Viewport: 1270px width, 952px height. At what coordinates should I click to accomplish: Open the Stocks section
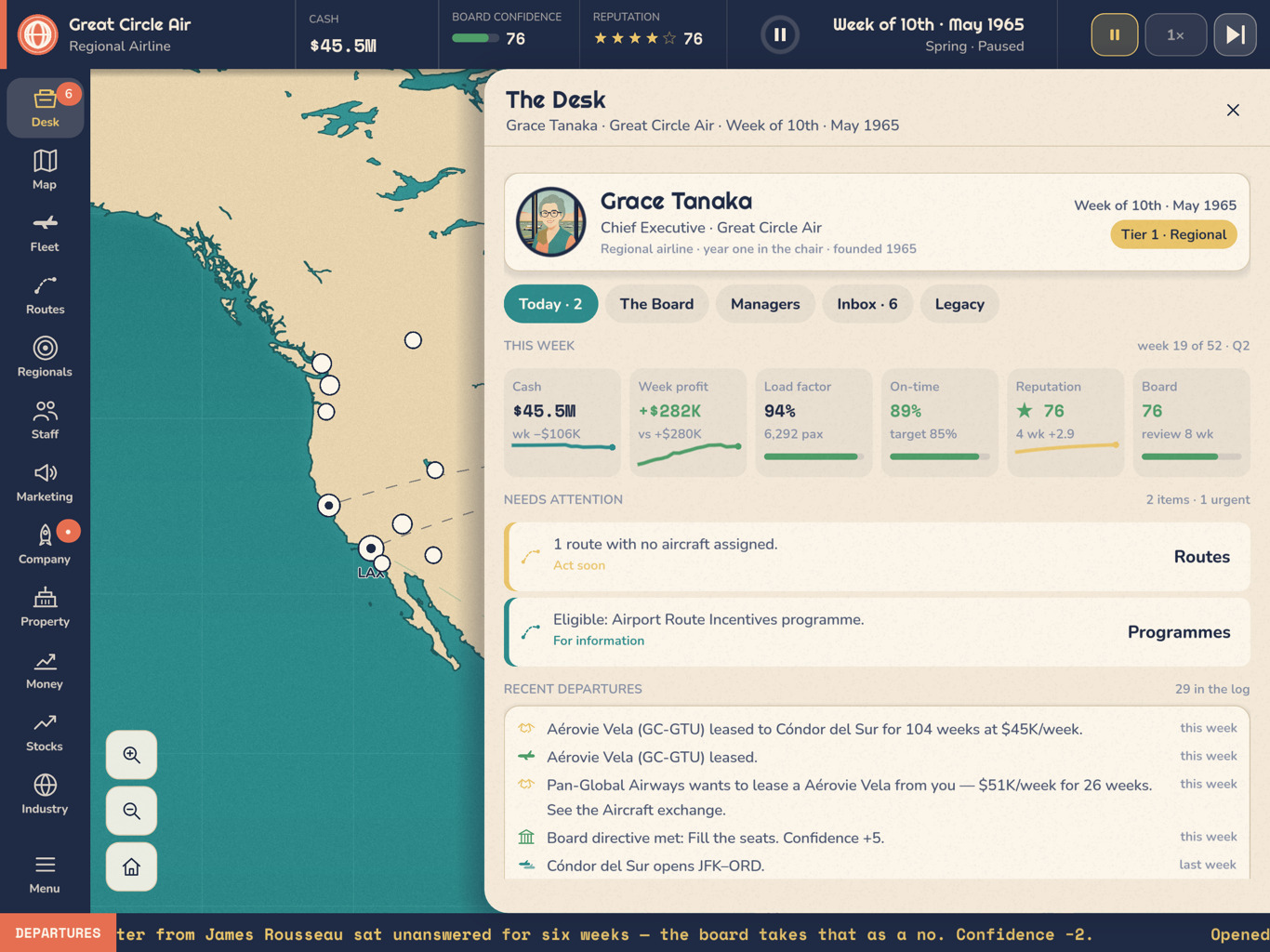coord(45,732)
